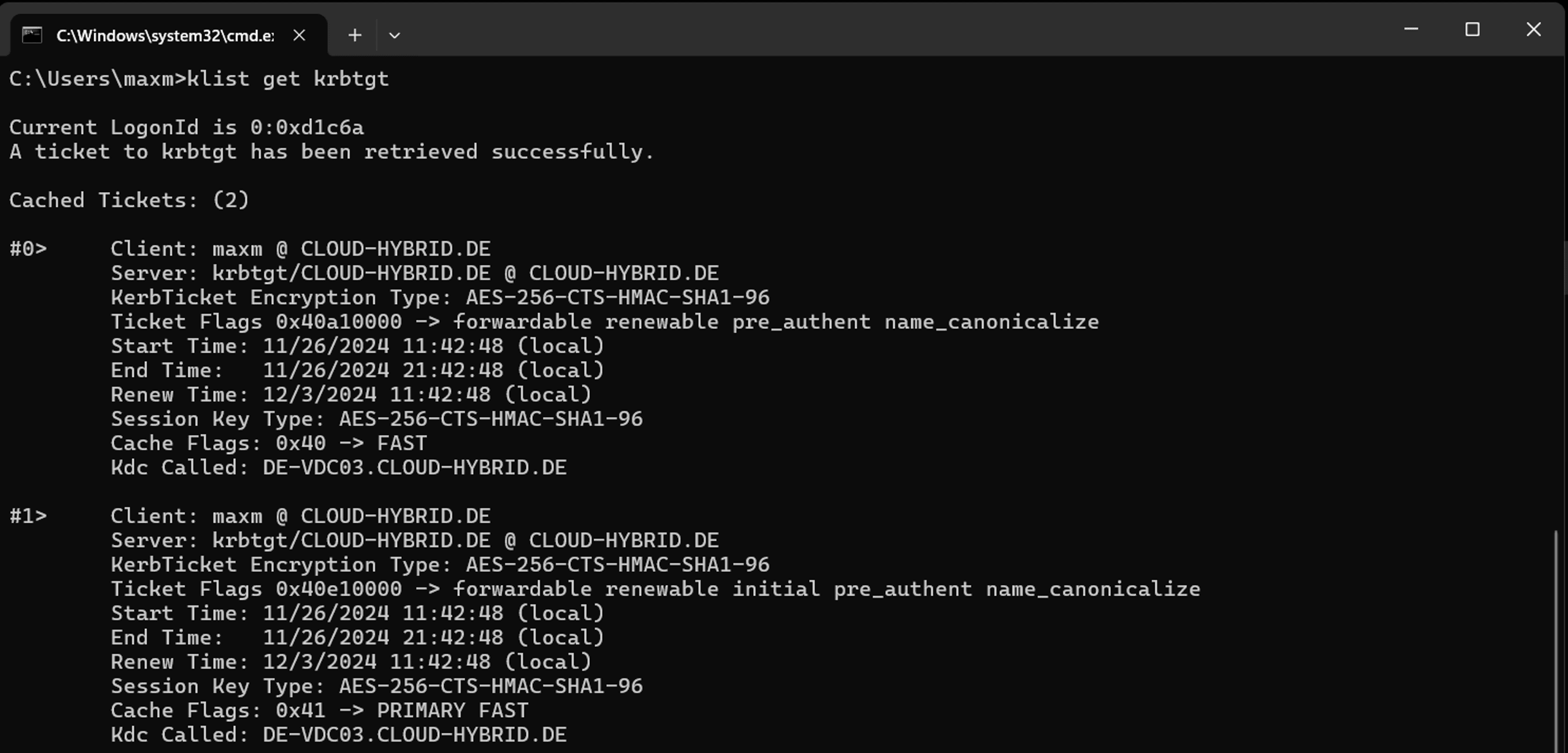The width and height of the screenshot is (1568, 753).
Task: Click the #1> ticket marker
Action: coord(28,516)
